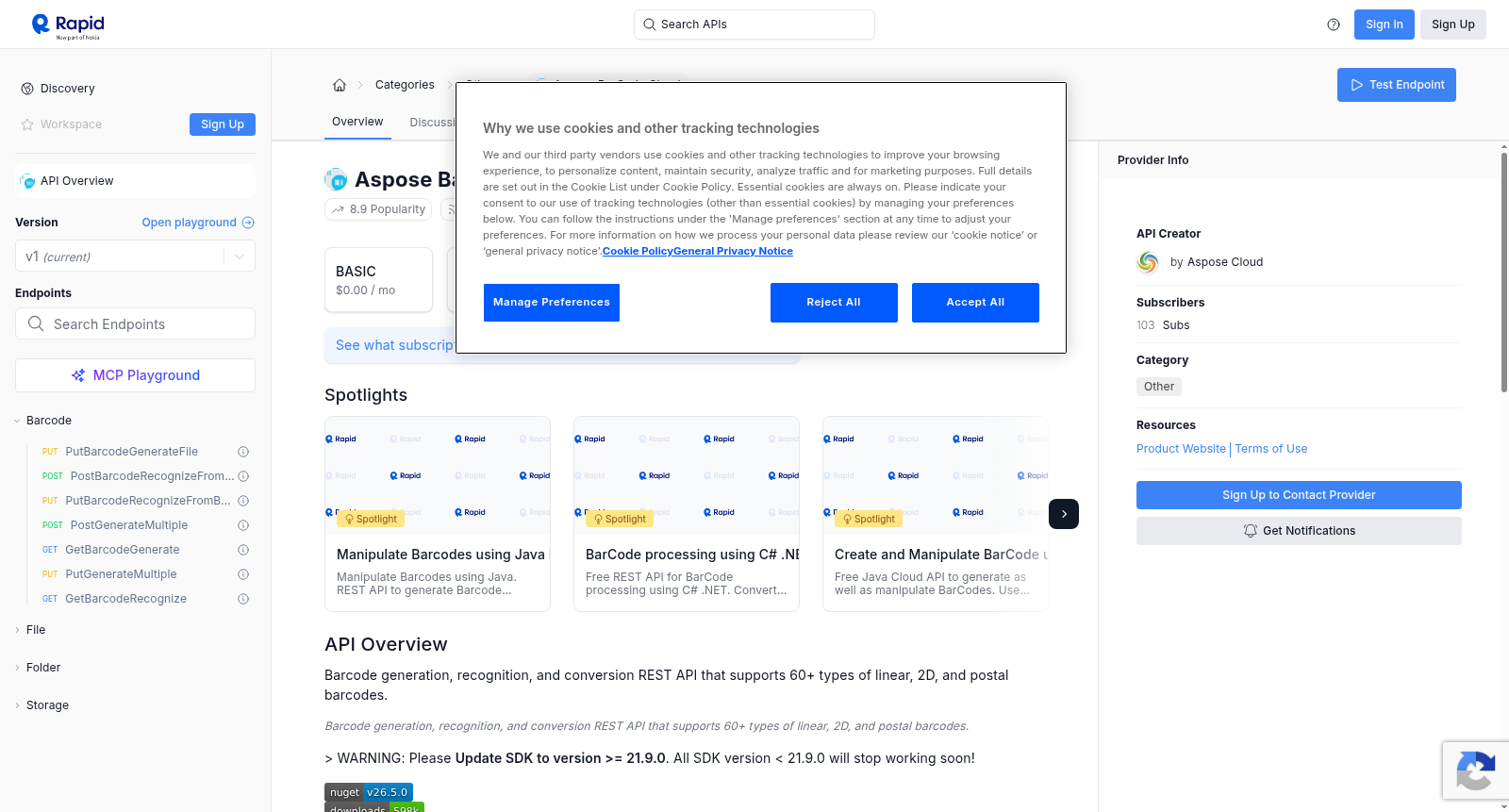Open API Overview sidebar item

click(136, 181)
